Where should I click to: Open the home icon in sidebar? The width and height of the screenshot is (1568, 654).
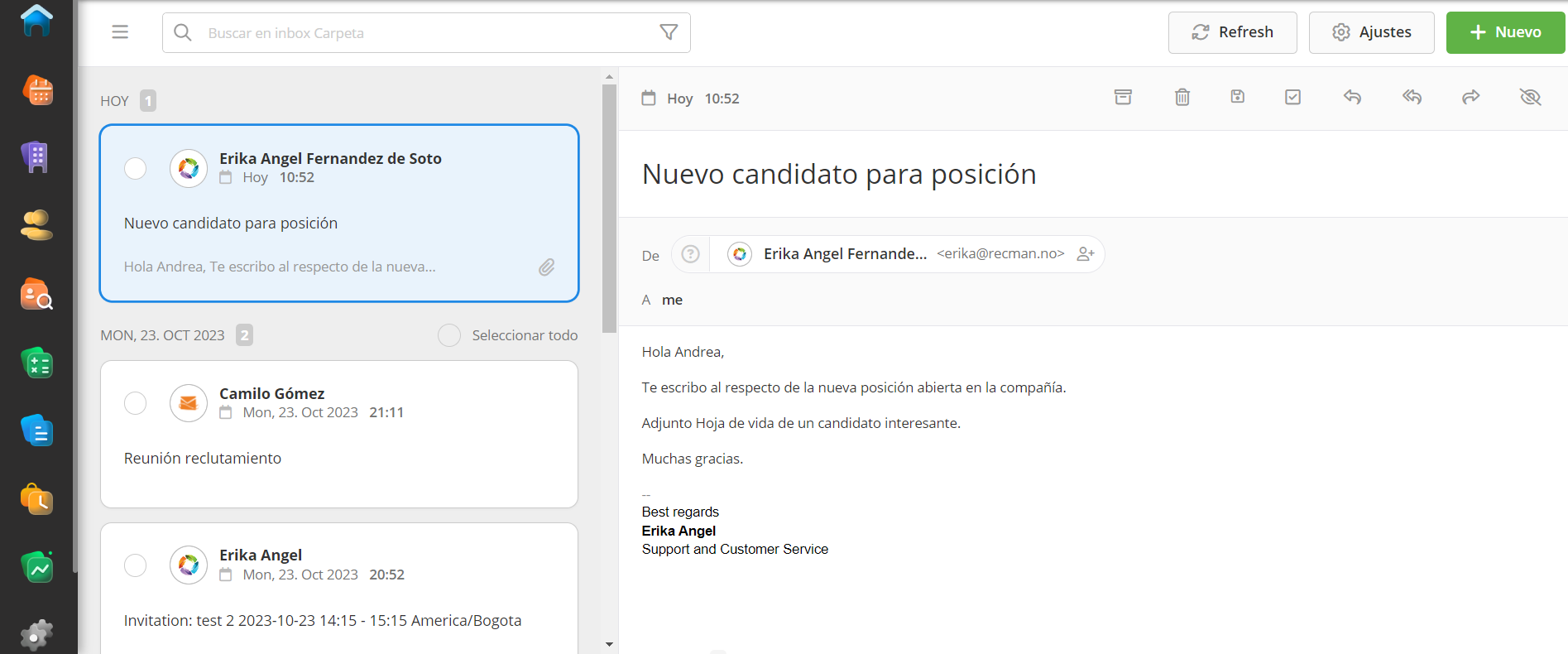coord(37,21)
